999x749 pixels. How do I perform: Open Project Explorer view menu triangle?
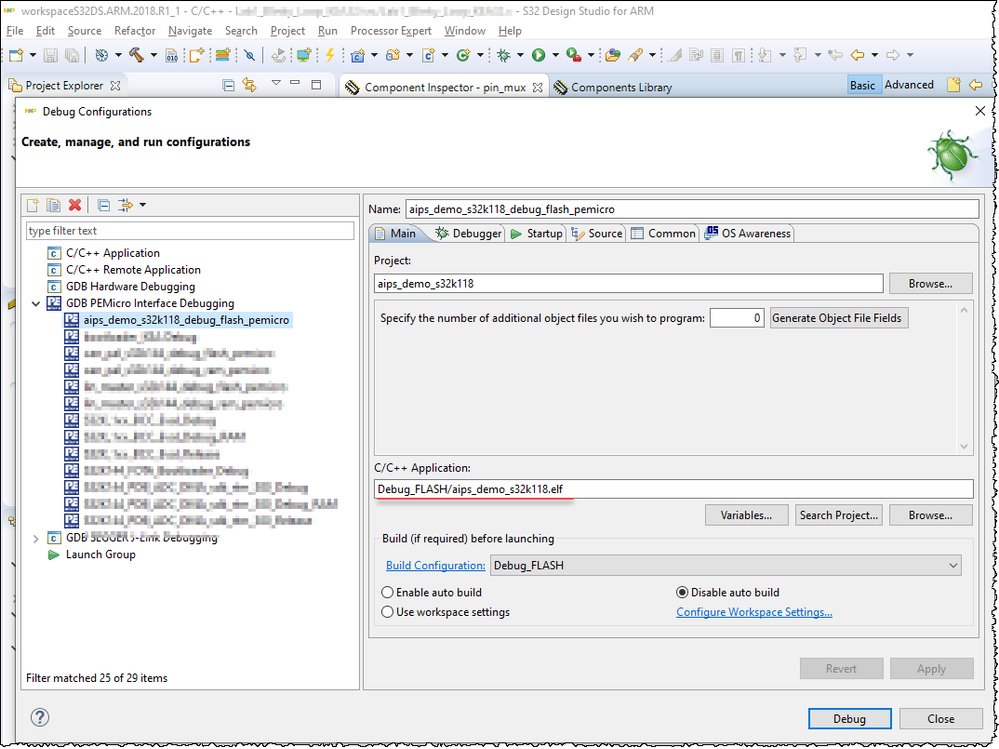point(276,83)
